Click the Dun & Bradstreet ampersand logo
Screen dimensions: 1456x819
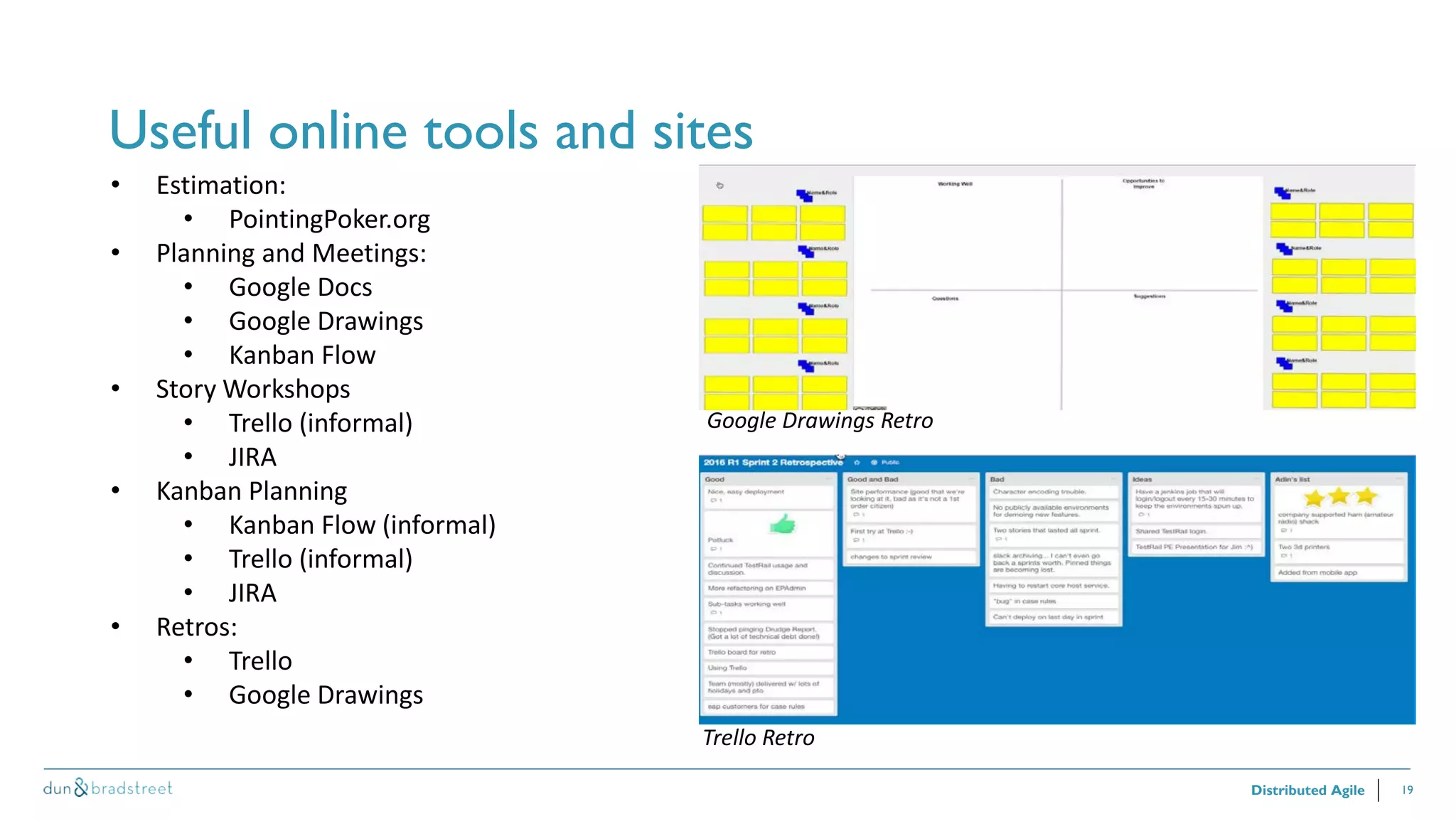[82, 788]
